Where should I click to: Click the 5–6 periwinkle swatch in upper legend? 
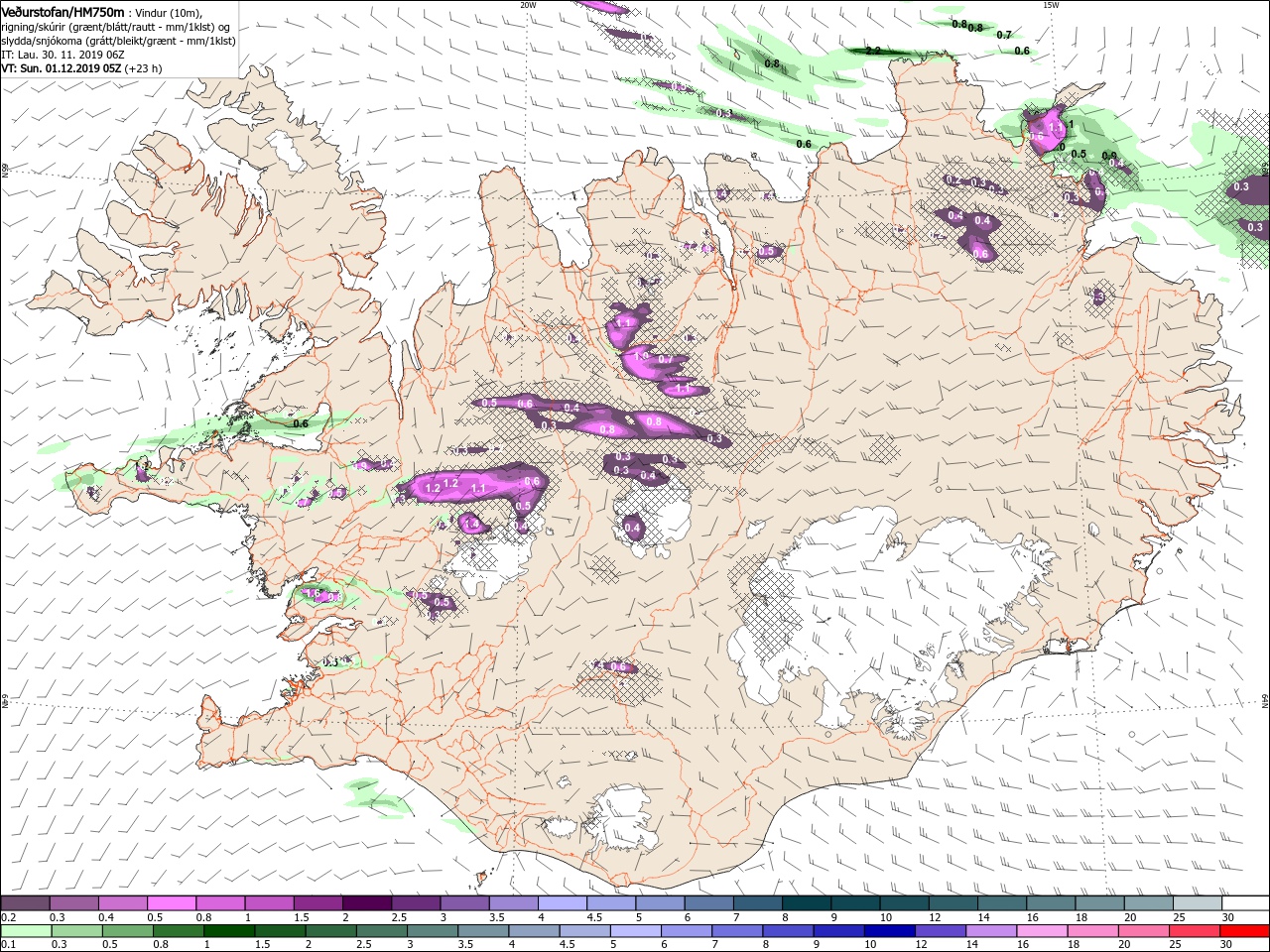coord(660,903)
